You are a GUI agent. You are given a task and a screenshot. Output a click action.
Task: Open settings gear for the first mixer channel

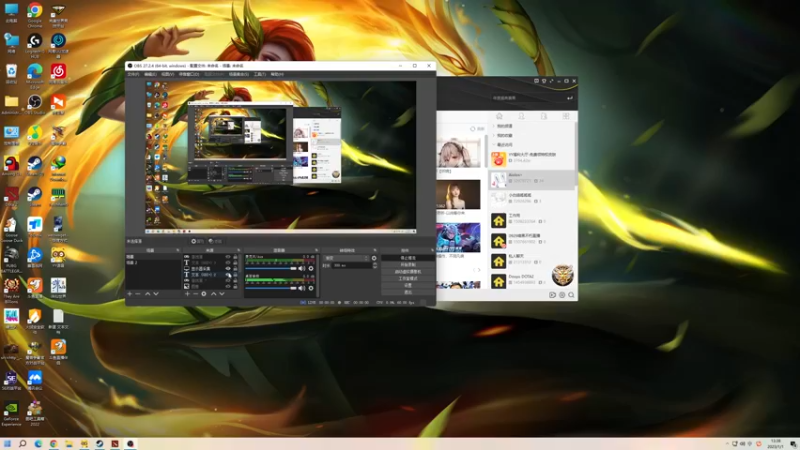pyautogui.click(x=311, y=268)
